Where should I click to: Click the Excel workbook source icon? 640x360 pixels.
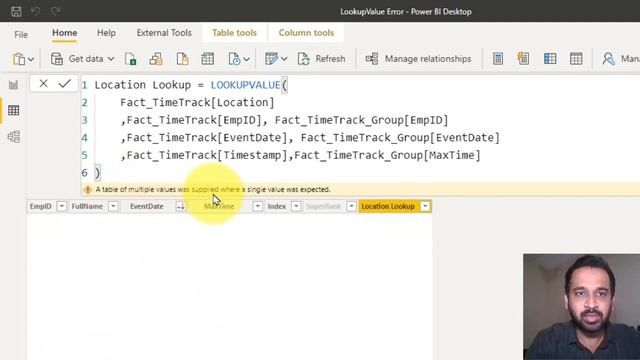[131, 59]
